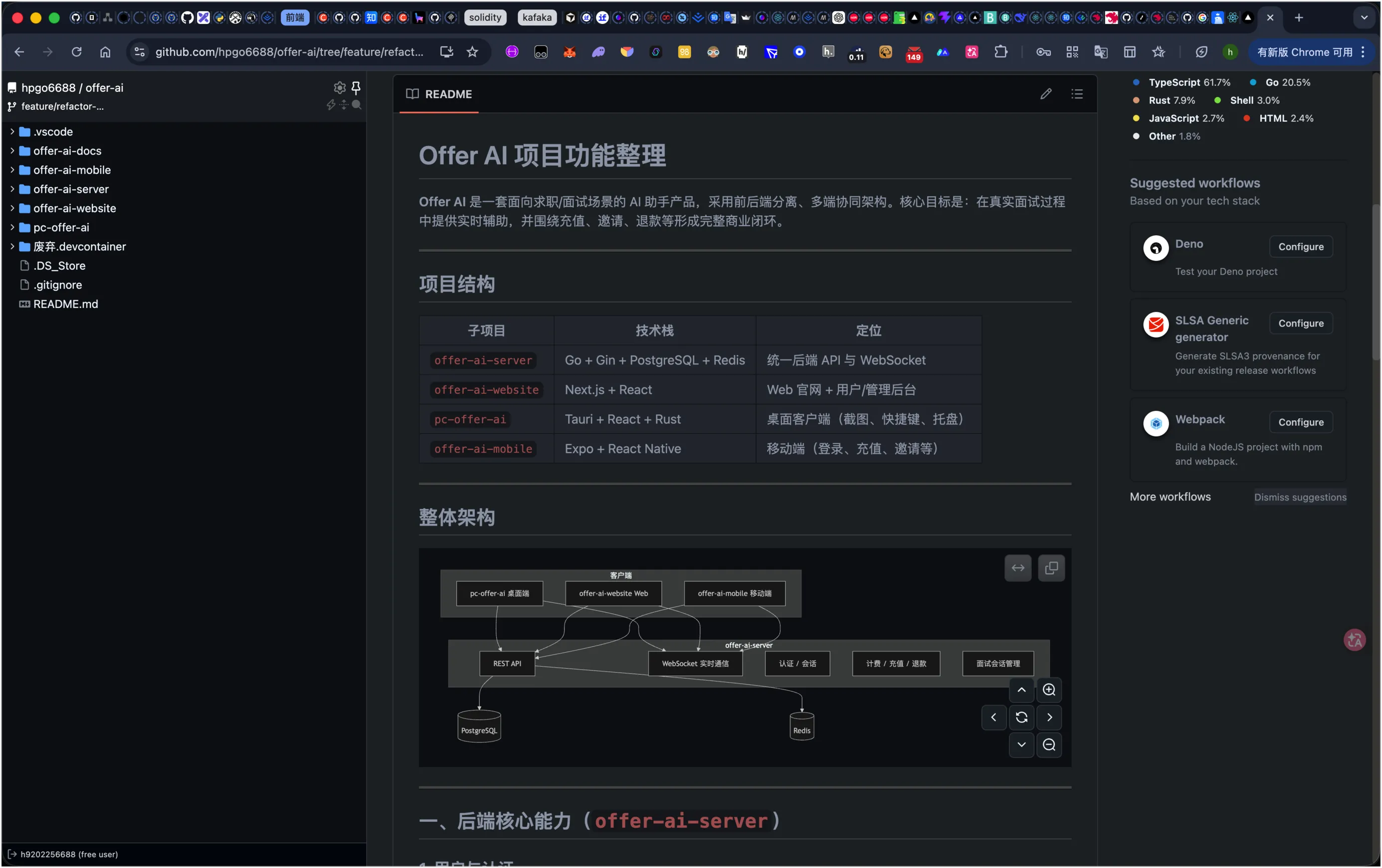Open the .DS_Store file

59,265
